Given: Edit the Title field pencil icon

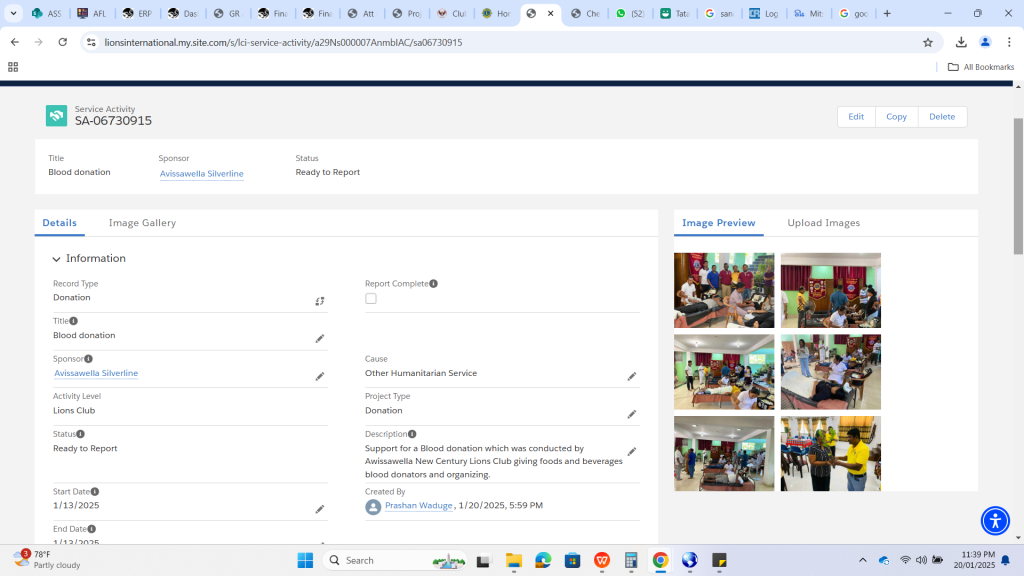Looking at the screenshot, I should tap(320, 338).
